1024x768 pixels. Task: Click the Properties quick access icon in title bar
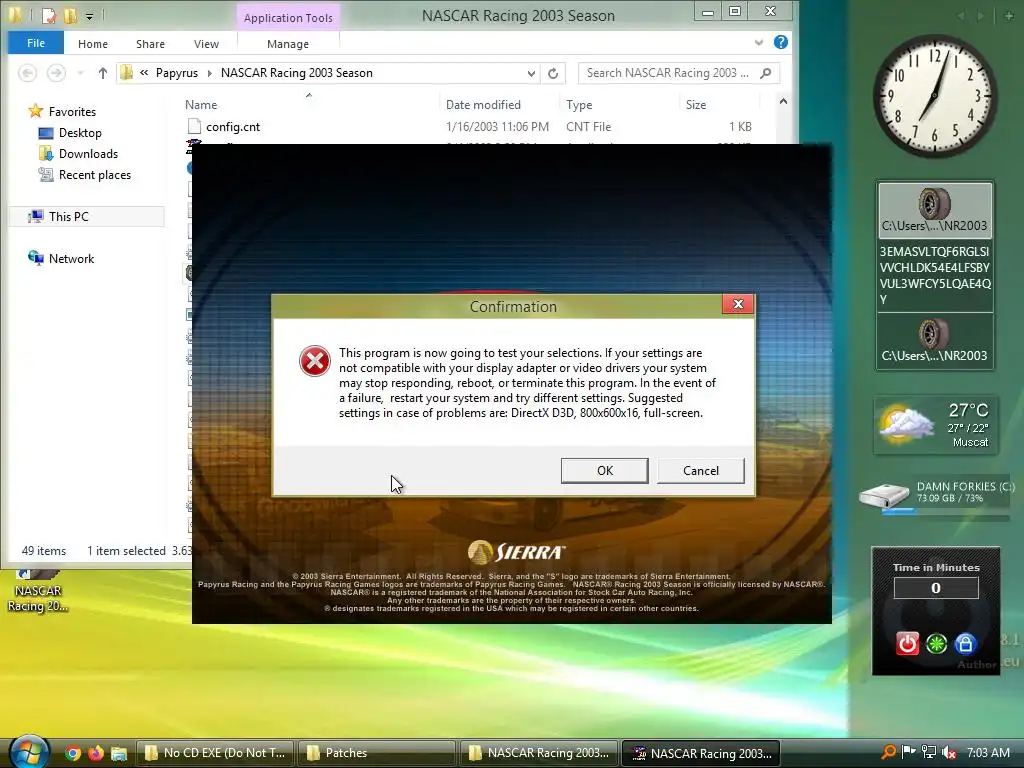(49, 14)
